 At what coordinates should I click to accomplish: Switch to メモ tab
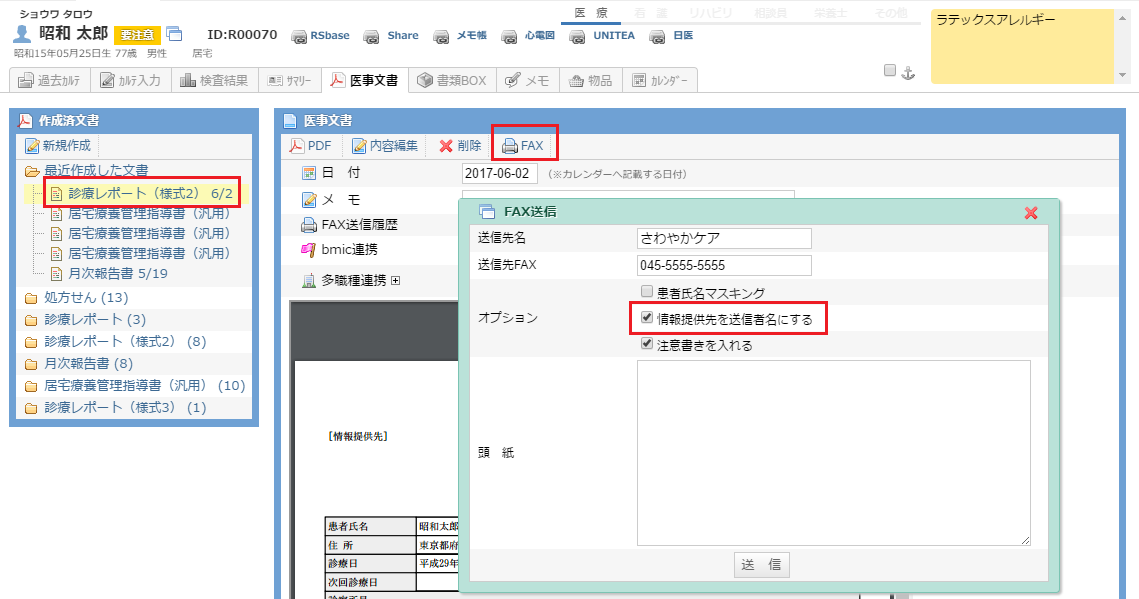click(x=528, y=80)
